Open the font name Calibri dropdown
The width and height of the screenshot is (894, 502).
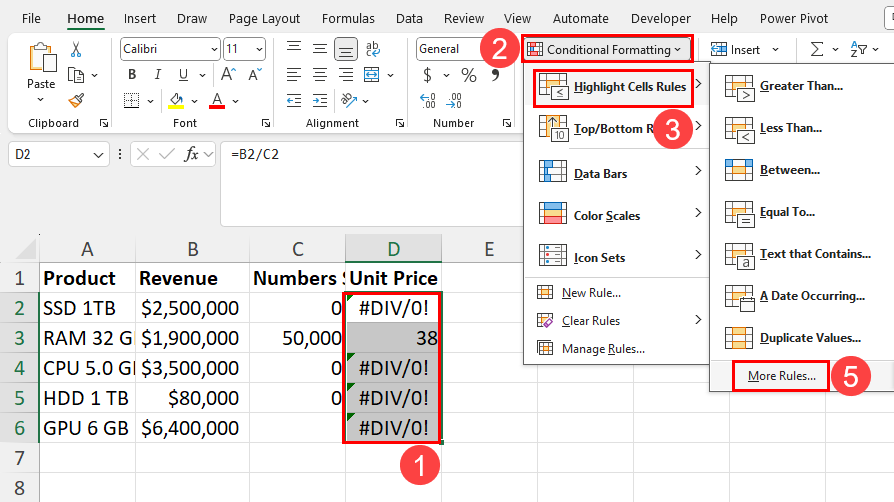click(x=214, y=50)
